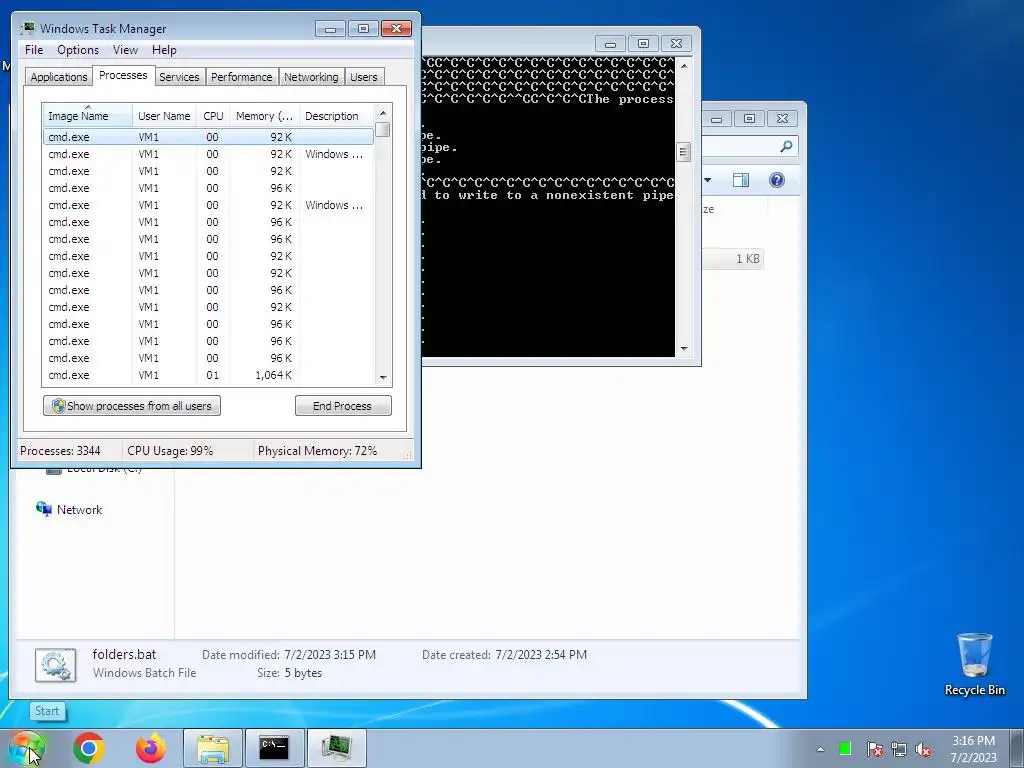Sort by Description column header
Viewport: 1024px width, 768px height.
337,116
